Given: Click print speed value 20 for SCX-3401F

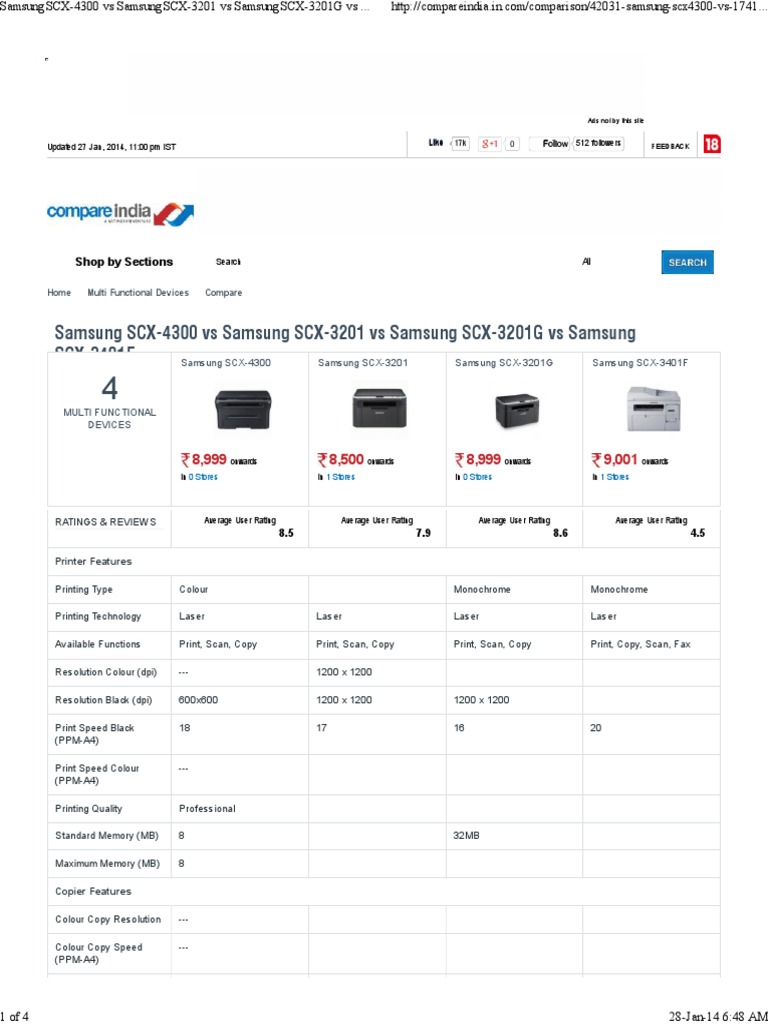Looking at the screenshot, I should 596,728.
